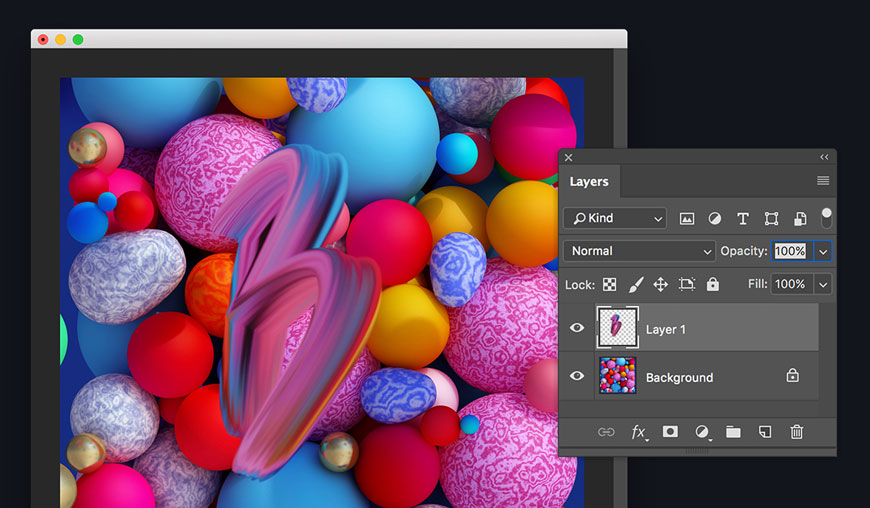Expand the Fill slider arrow
The height and width of the screenshot is (508, 870).
click(x=823, y=285)
